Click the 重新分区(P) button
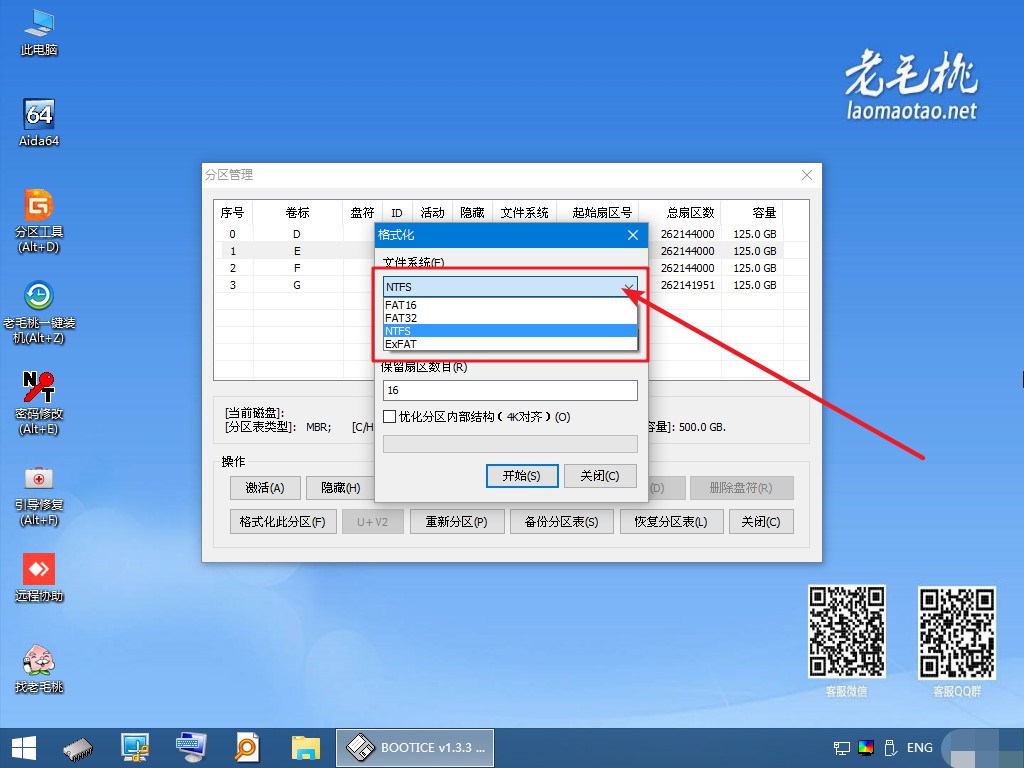Screen dimensions: 1024x768 pyautogui.click(x=456, y=522)
